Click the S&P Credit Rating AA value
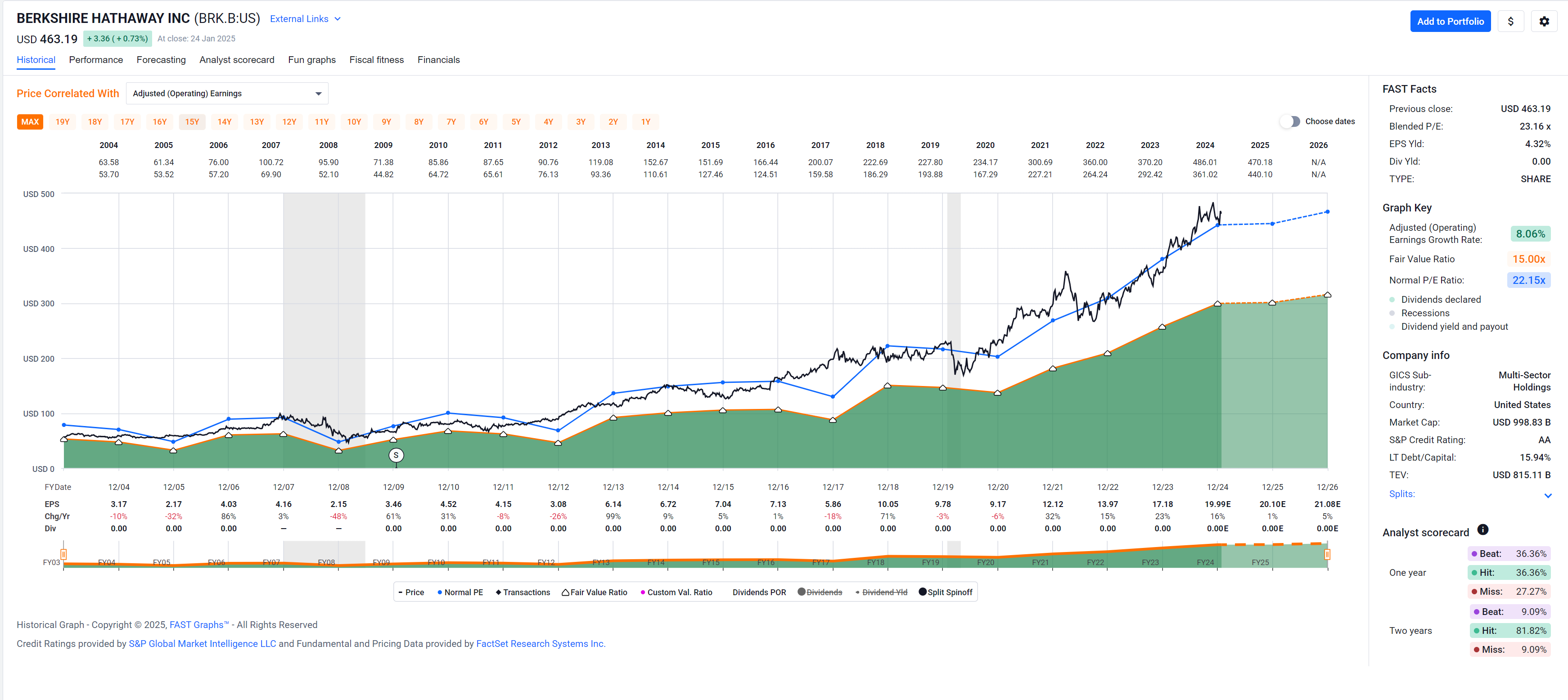The width and height of the screenshot is (1568, 700). [x=1544, y=440]
